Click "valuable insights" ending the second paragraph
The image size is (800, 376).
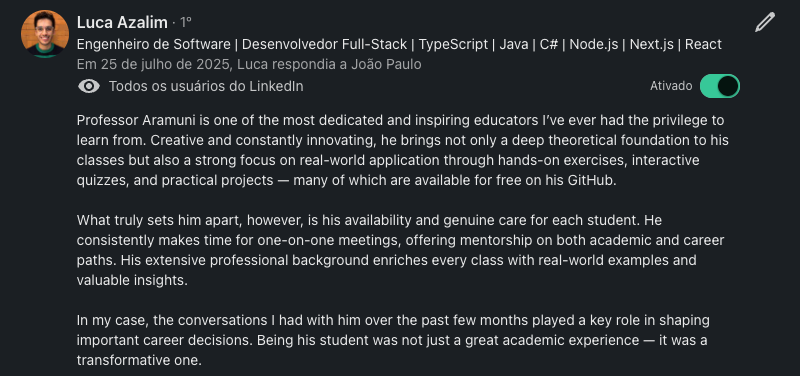click(131, 280)
